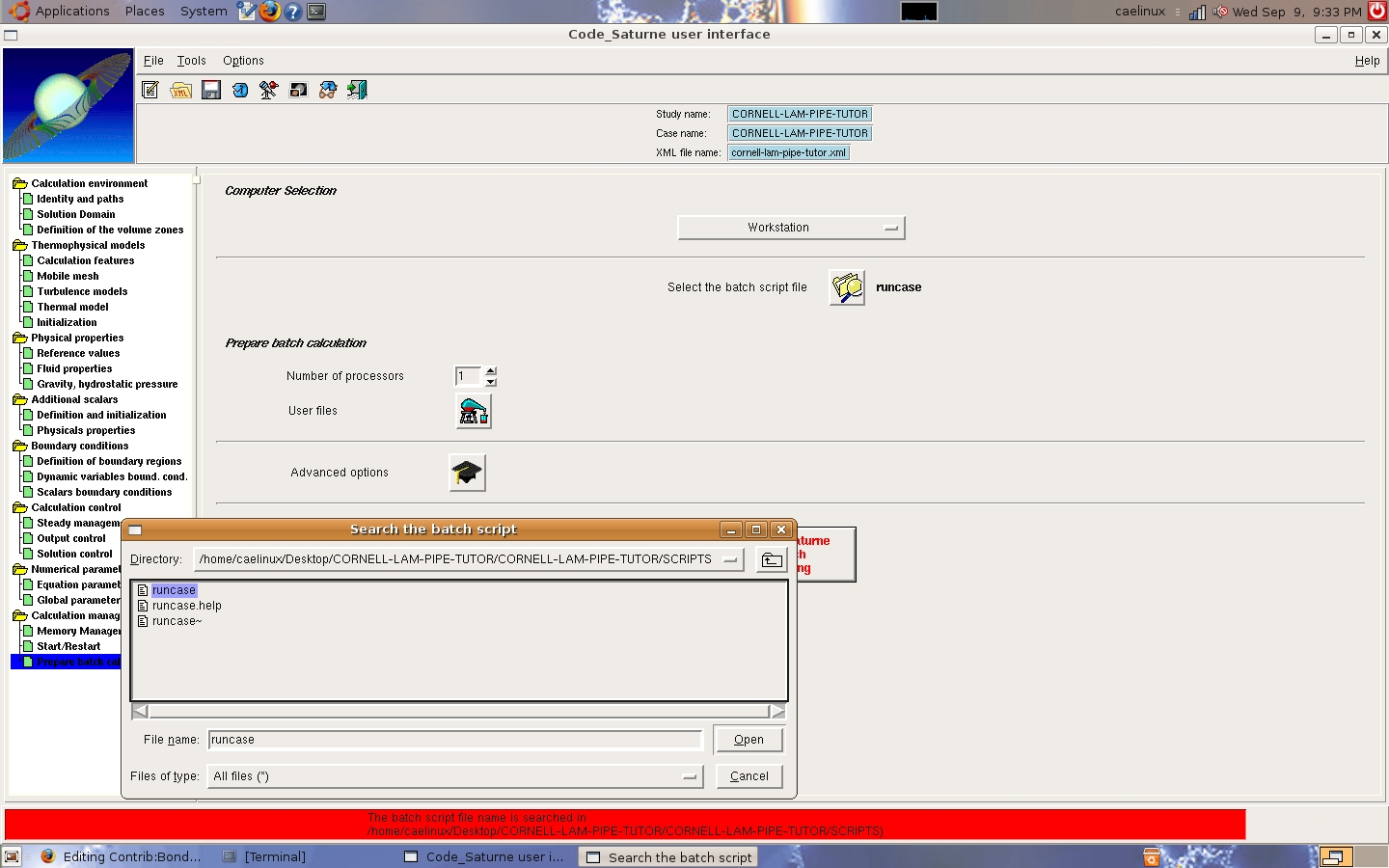Collapse the Boundary conditions folder
The image size is (1389, 868).
coord(19,446)
